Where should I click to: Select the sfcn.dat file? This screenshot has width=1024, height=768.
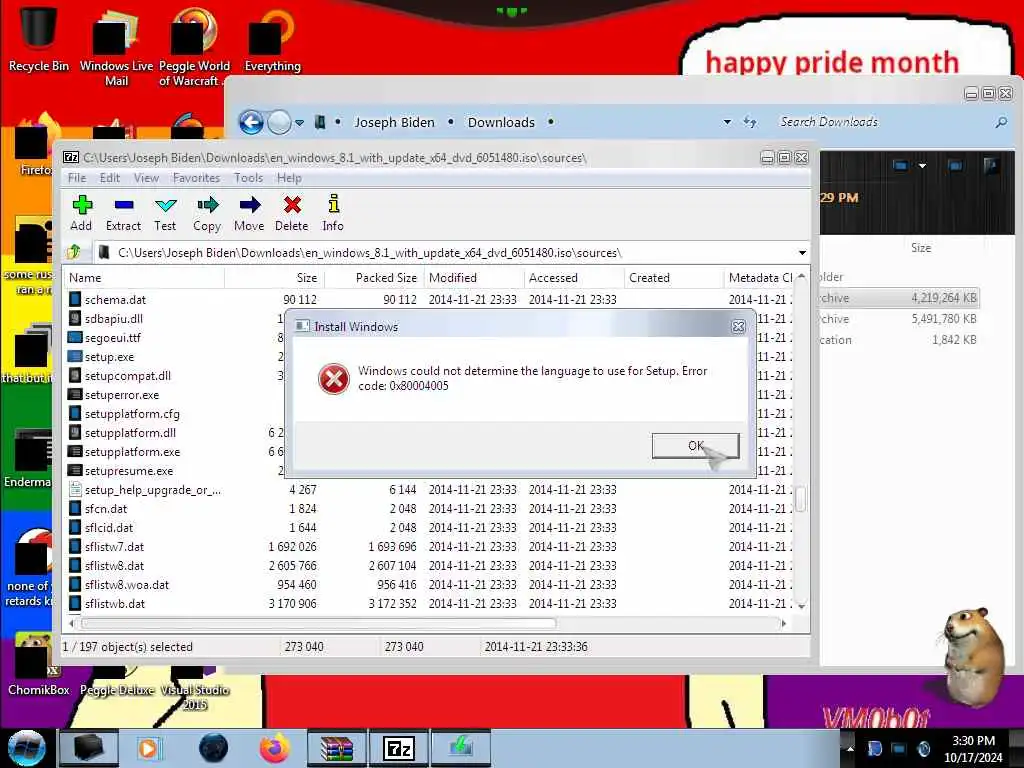pos(106,509)
